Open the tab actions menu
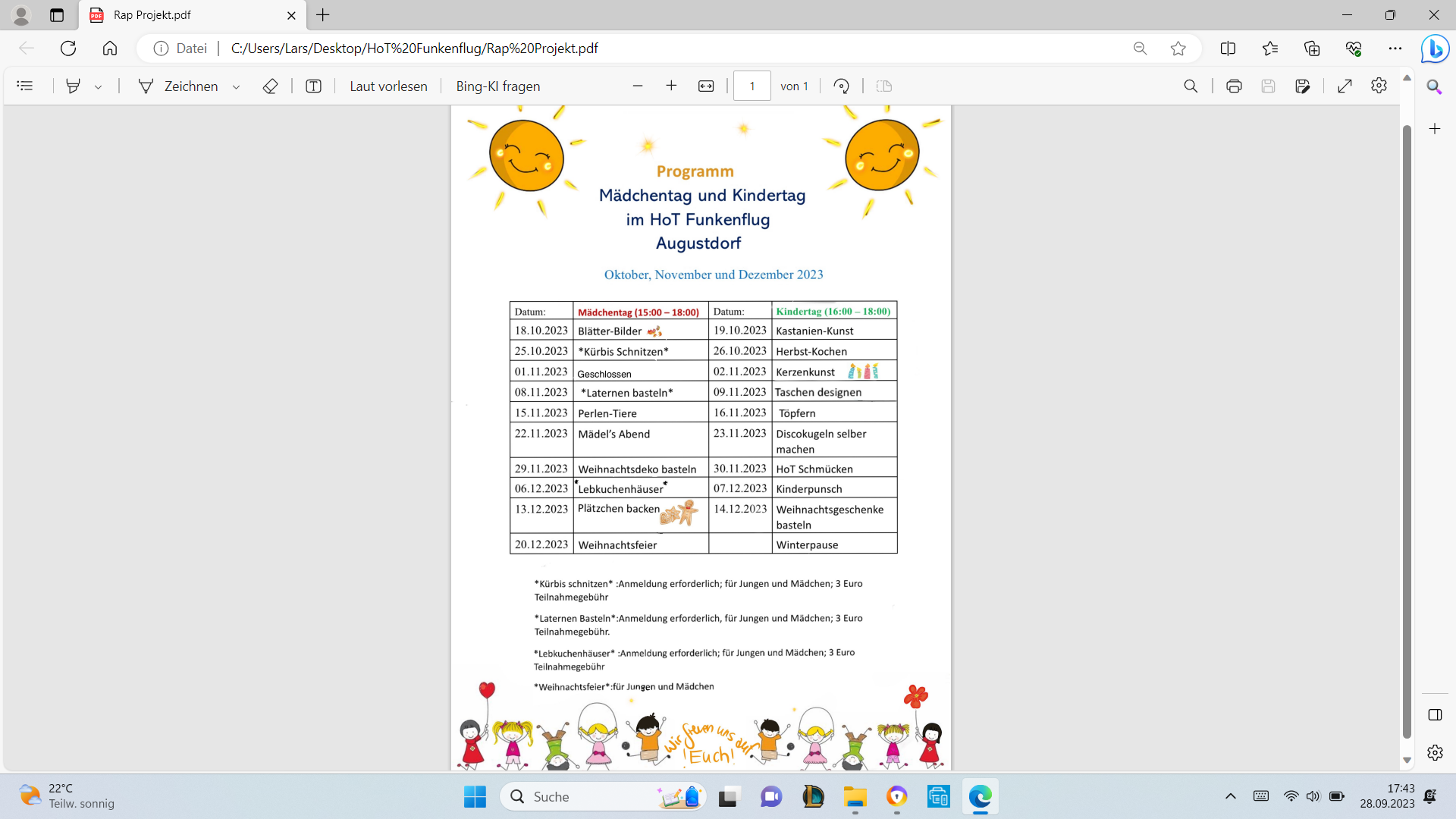The image size is (1456, 819). 57,15
